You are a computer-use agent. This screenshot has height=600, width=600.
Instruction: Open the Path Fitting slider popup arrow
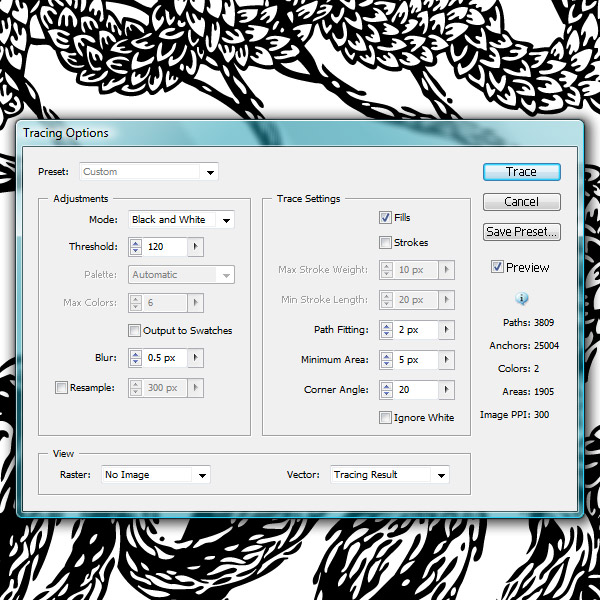(x=447, y=330)
